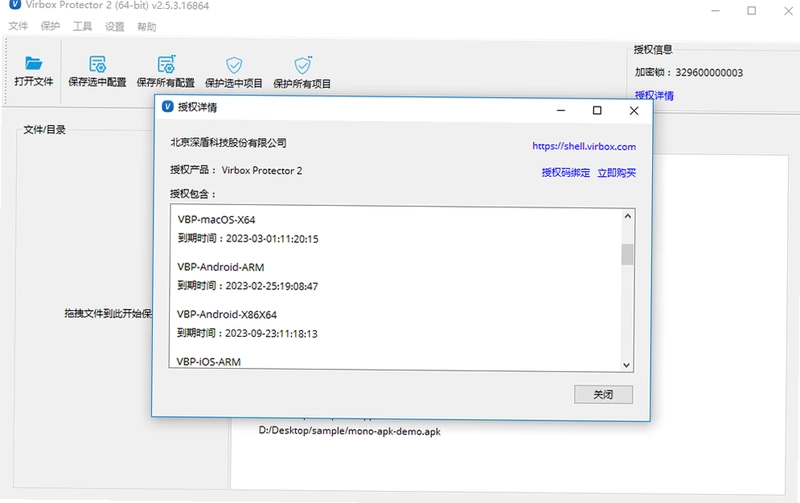Close the 授权详情 dialog with X
800x503 pixels.
634,110
